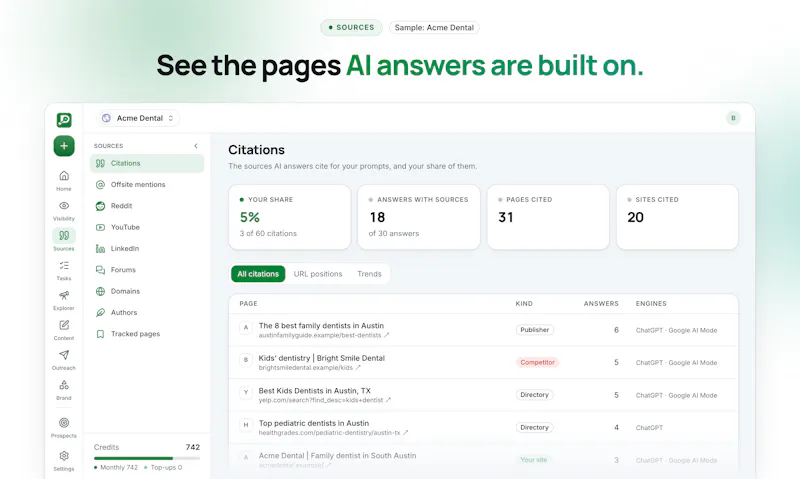The image size is (800, 479).
Task: Click 'Top-ups 0' credits legend
Action: click(x=163, y=468)
